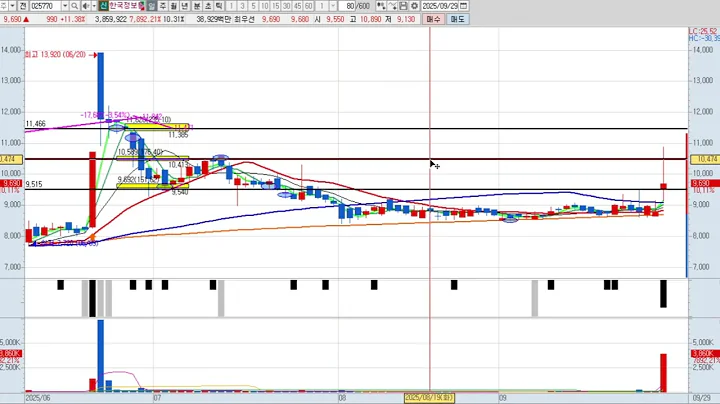Screen dimensions: 720x404
Task: Click the last black signal bar in indicator panel
Action: (663, 294)
